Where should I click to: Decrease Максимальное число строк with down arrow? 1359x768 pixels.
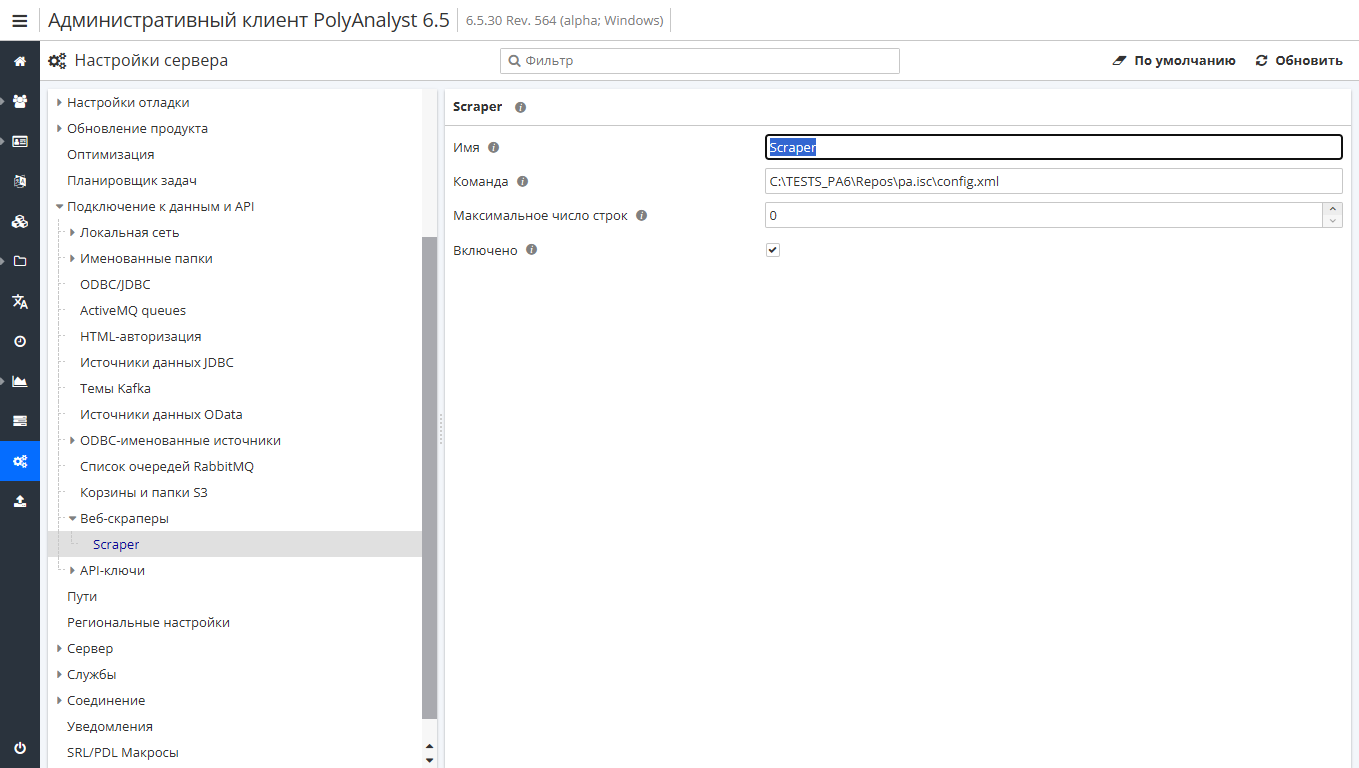click(x=1332, y=221)
